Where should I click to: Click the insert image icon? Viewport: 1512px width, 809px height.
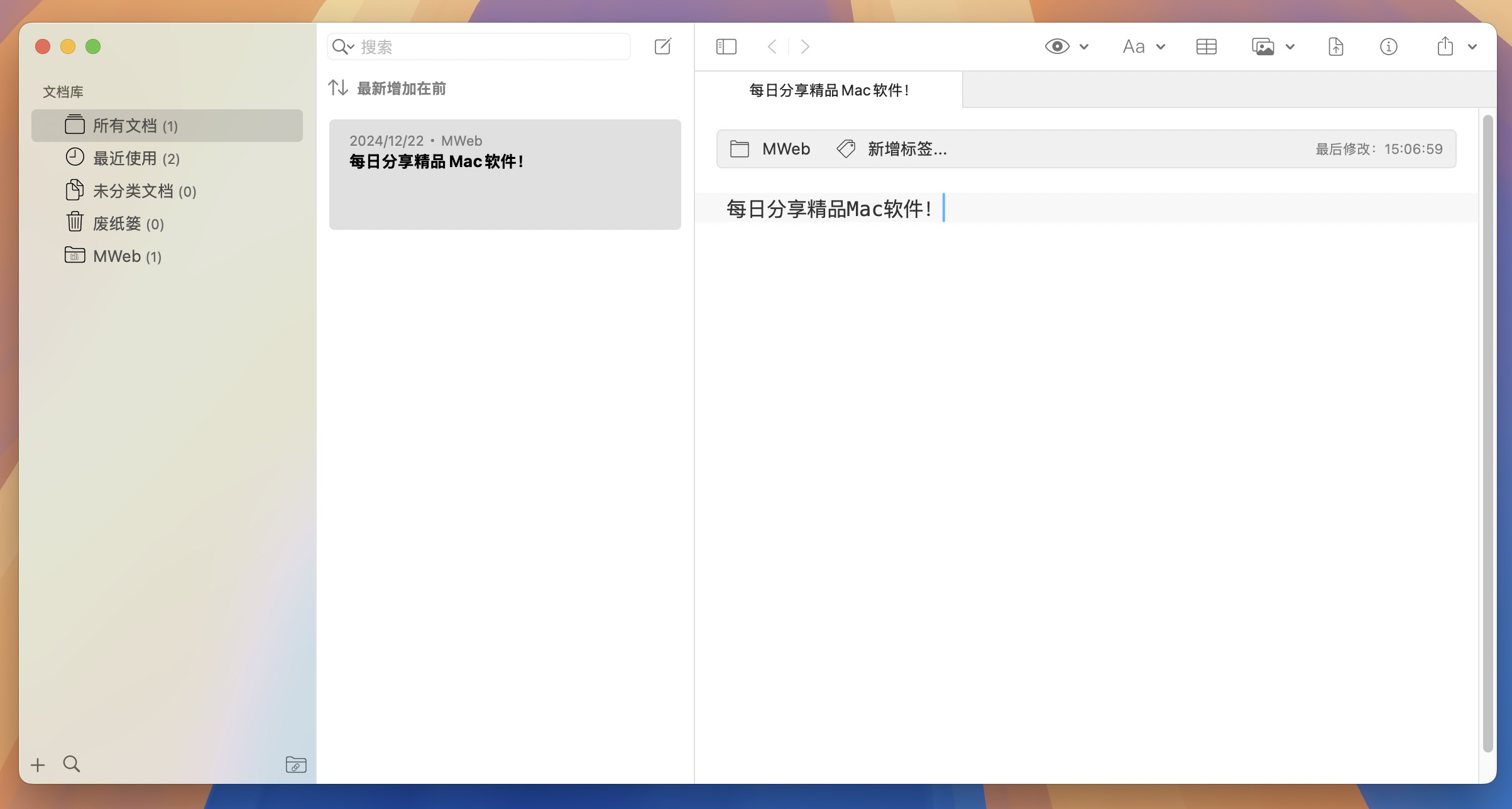pos(1263,46)
